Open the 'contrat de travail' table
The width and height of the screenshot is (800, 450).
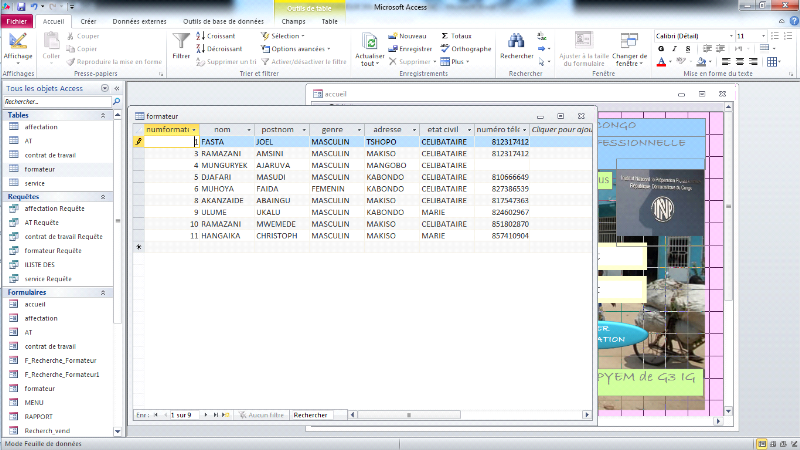[48, 155]
